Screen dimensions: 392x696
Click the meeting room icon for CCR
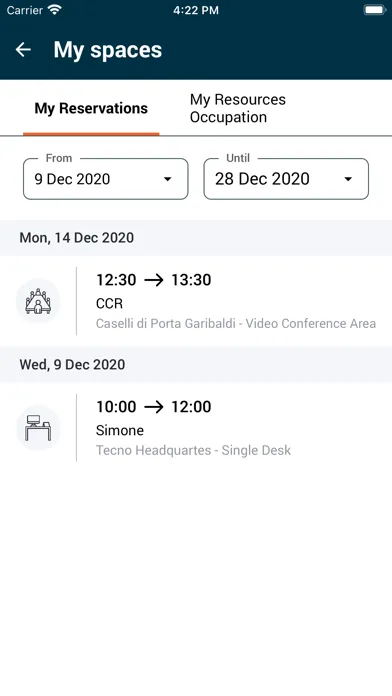click(38, 301)
